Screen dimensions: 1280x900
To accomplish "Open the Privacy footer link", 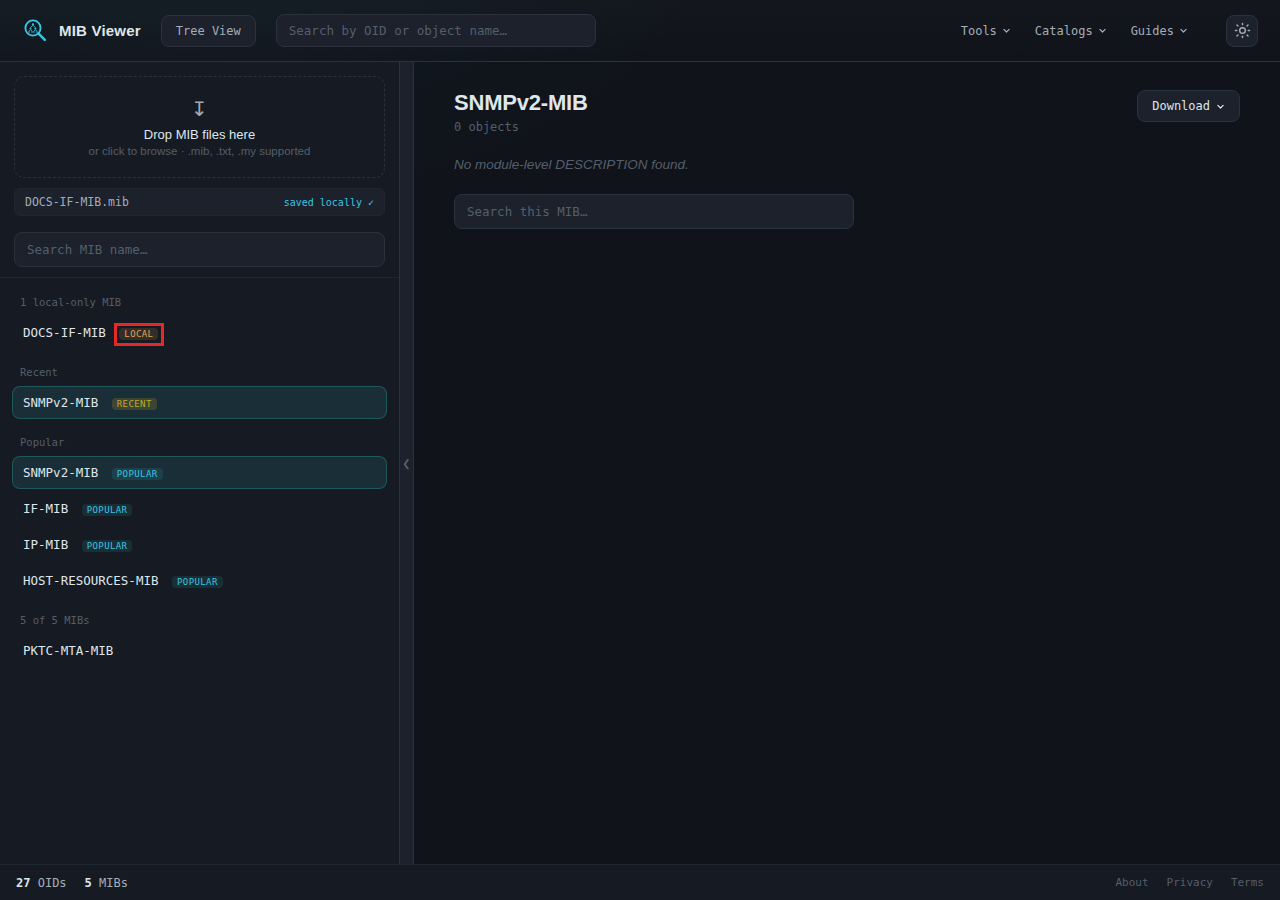I will [x=1189, y=882].
